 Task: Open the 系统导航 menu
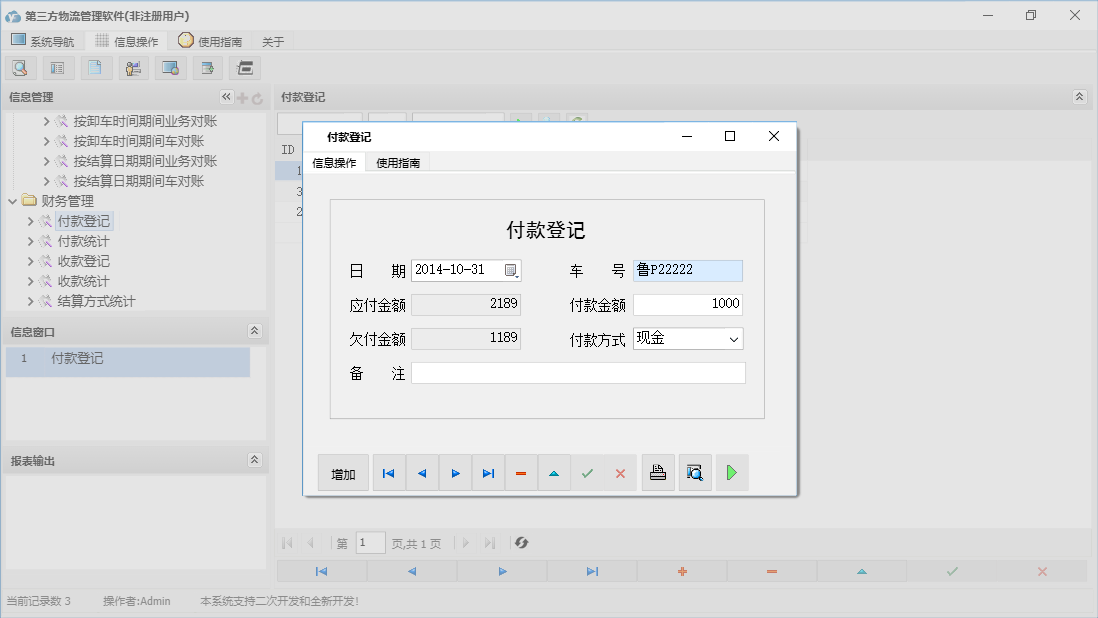[43, 41]
